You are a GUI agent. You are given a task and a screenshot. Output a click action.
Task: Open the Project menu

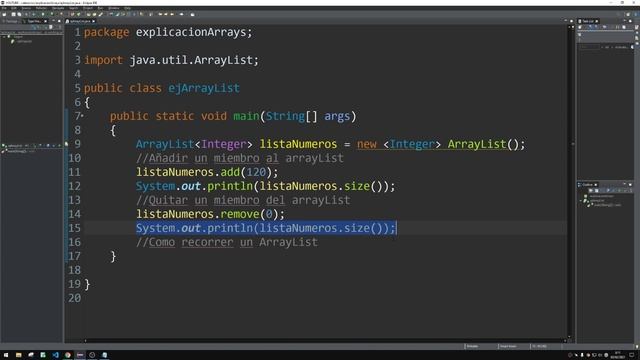[88, 8]
